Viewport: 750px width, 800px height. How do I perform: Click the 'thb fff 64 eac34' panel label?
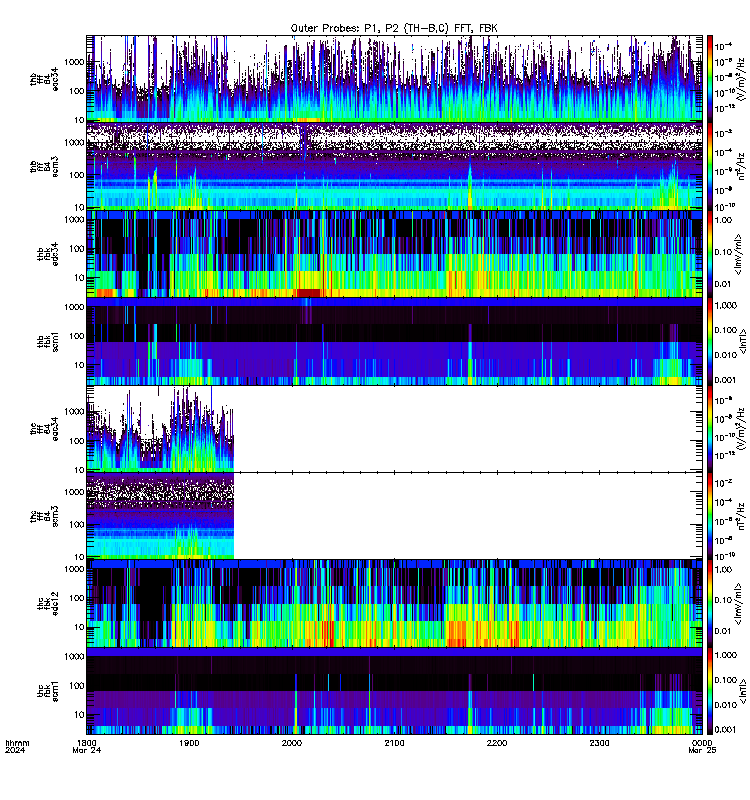(x=44, y=79)
